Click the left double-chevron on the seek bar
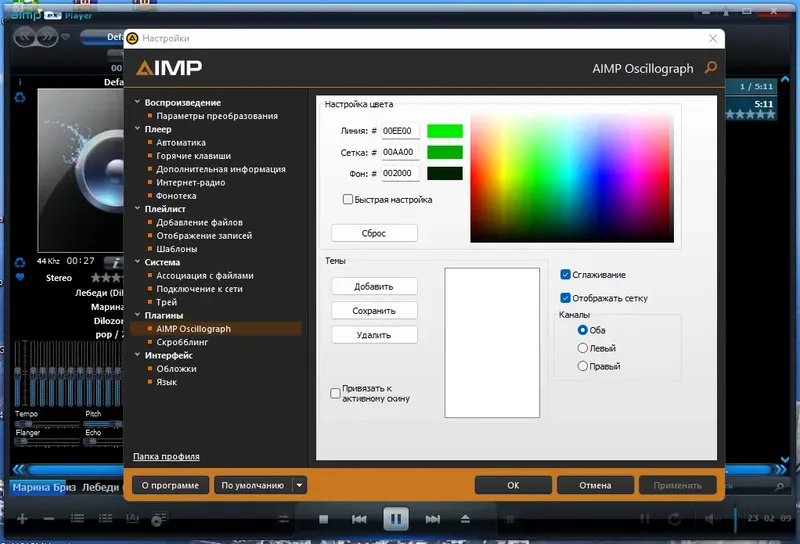Screen dimensions: 800x544 click(x=18, y=469)
